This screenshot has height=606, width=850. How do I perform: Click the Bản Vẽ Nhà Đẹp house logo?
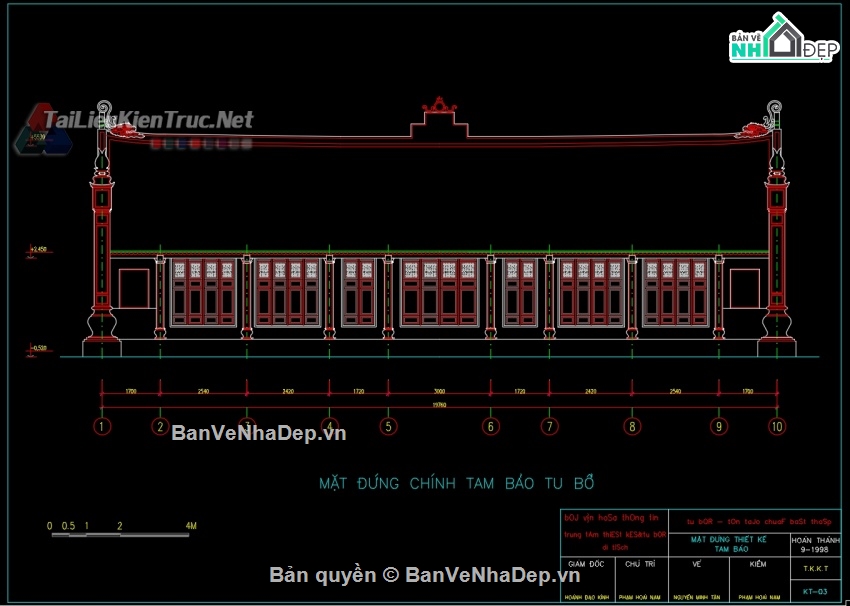784,40
